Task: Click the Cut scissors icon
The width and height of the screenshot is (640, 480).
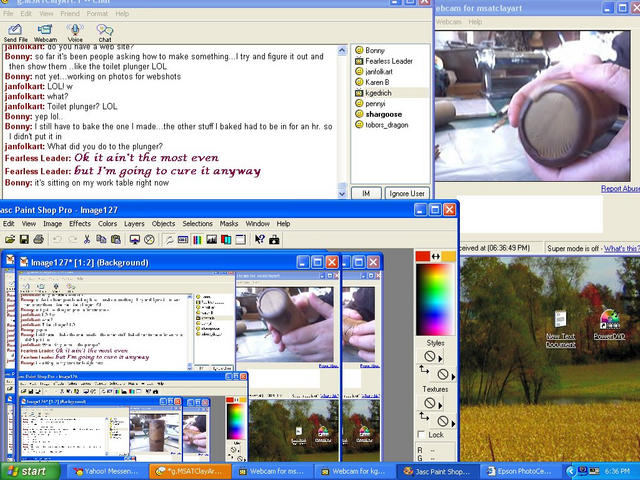Action: click(87, 240)
